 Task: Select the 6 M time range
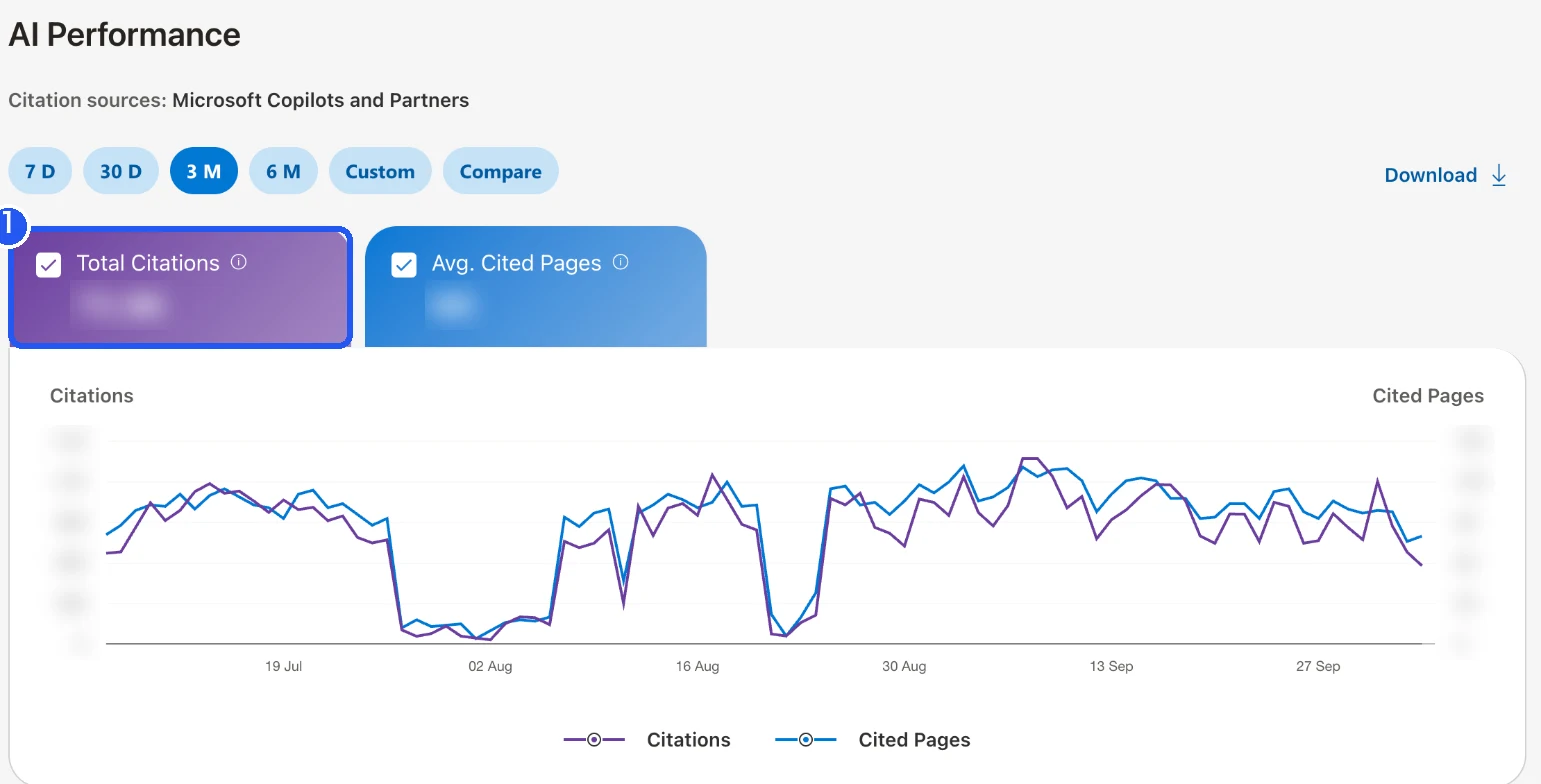(x=283, y=171)
